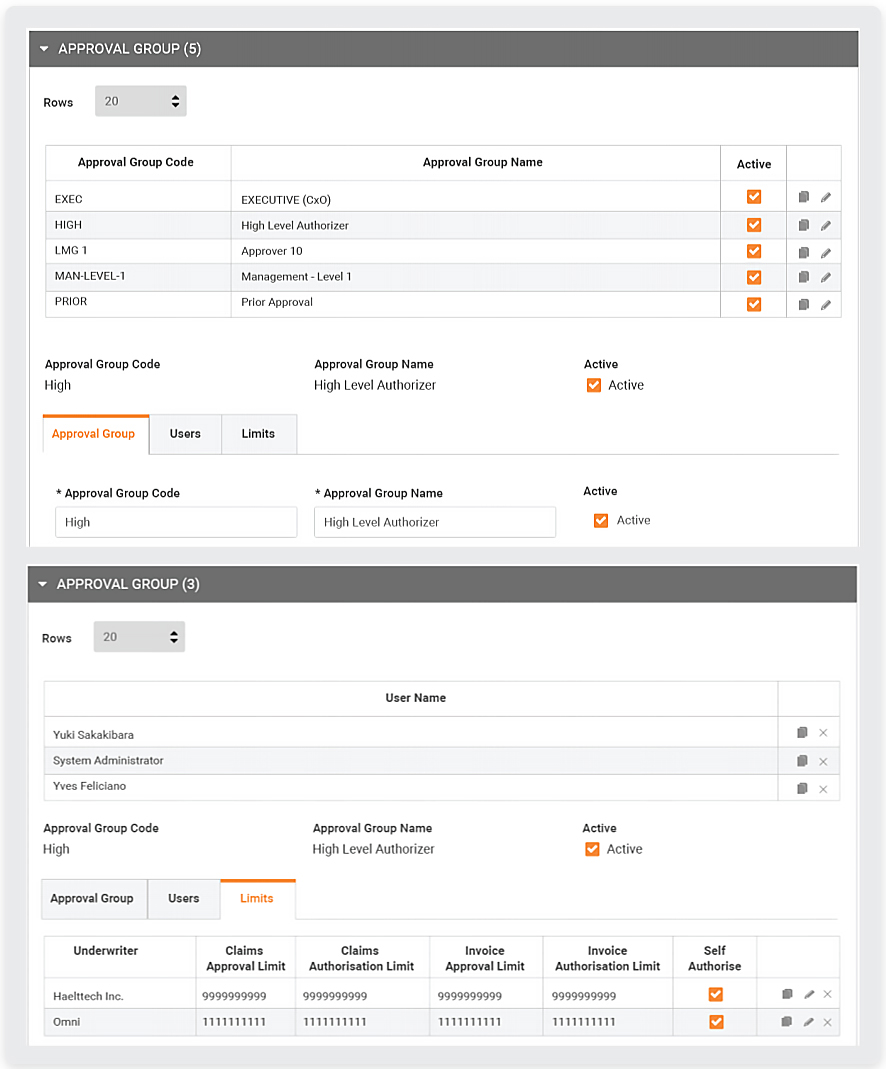The height and width of the screenshot is (1069, 886).
Task: Remove user Yuki Sakakibara with X icon
Action: [x=823, y=734]
